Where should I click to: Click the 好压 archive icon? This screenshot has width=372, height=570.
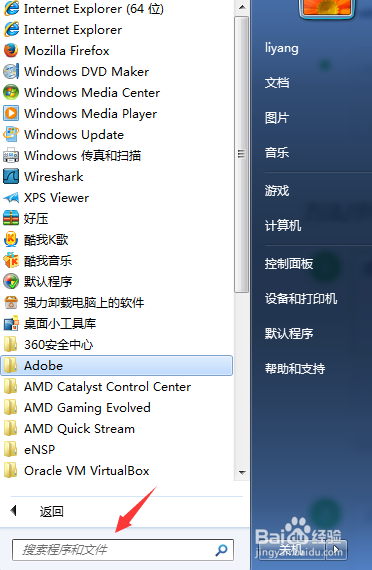(11, 218)
